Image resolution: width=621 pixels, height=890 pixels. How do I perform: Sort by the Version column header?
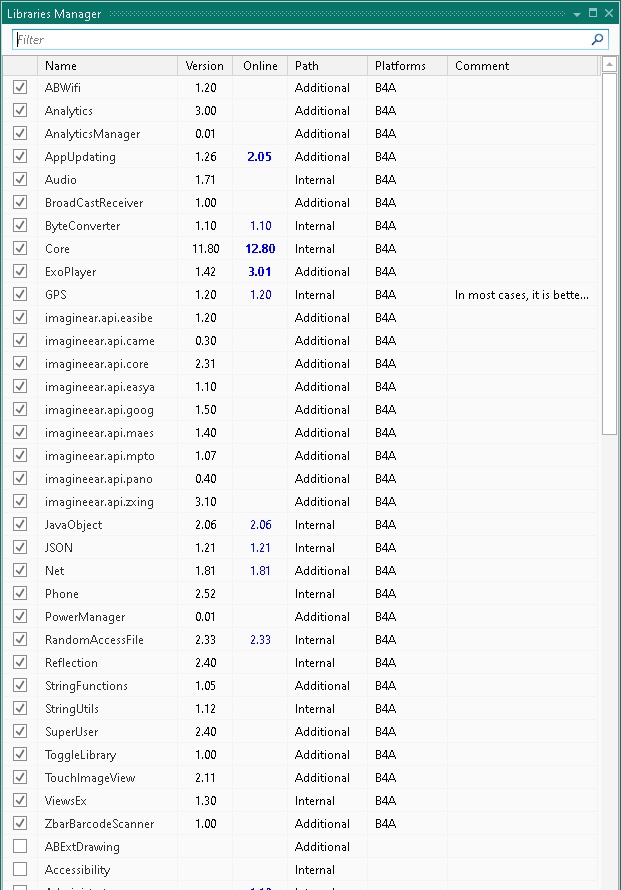(204, 66)
